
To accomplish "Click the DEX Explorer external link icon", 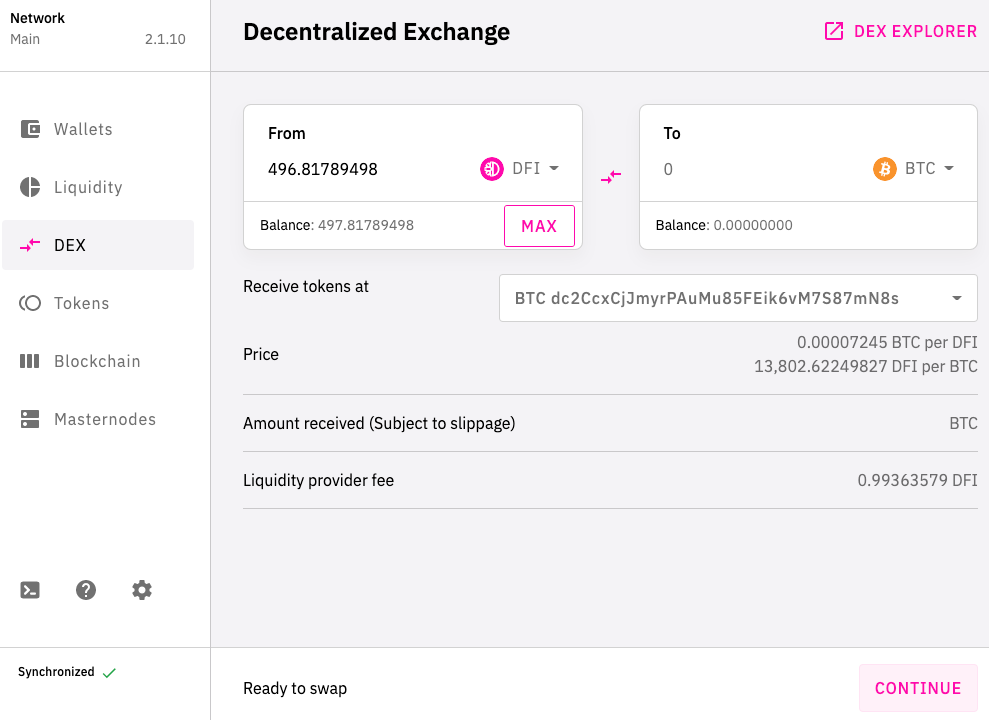I will [834, 31].
